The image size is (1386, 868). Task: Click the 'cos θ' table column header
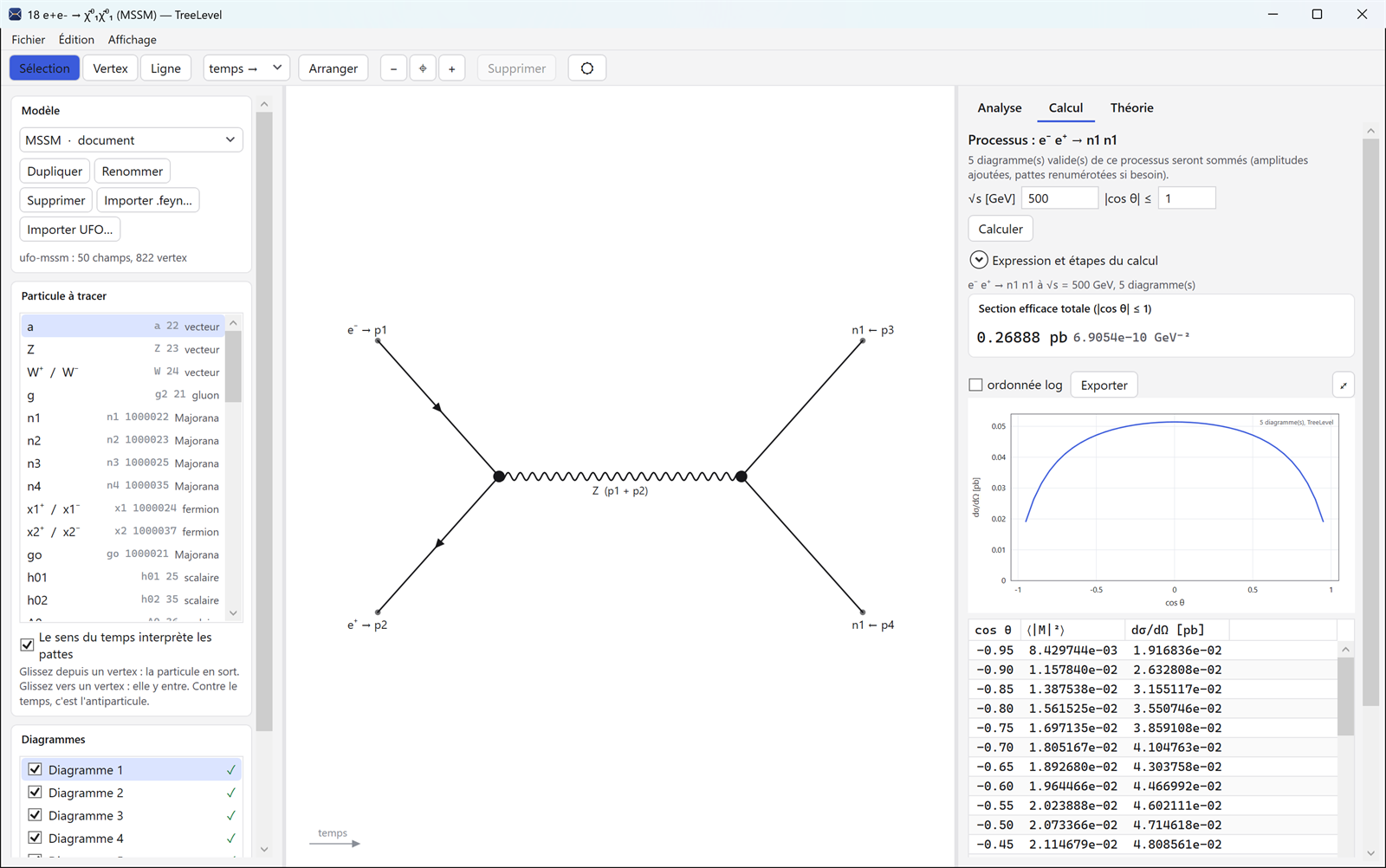pyautogui.click(x=994, y=630)
